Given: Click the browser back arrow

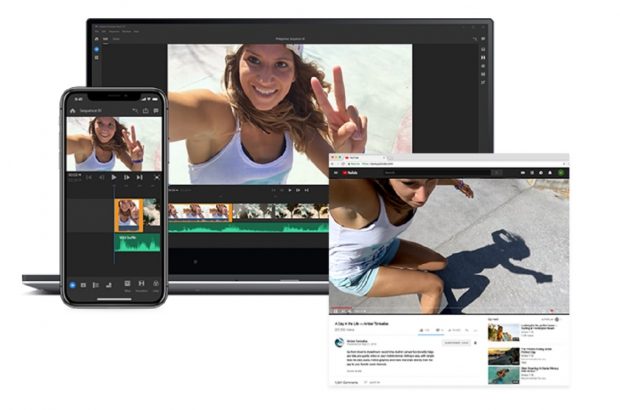Looking at the screenshot, I should click(x=333, y=164).
